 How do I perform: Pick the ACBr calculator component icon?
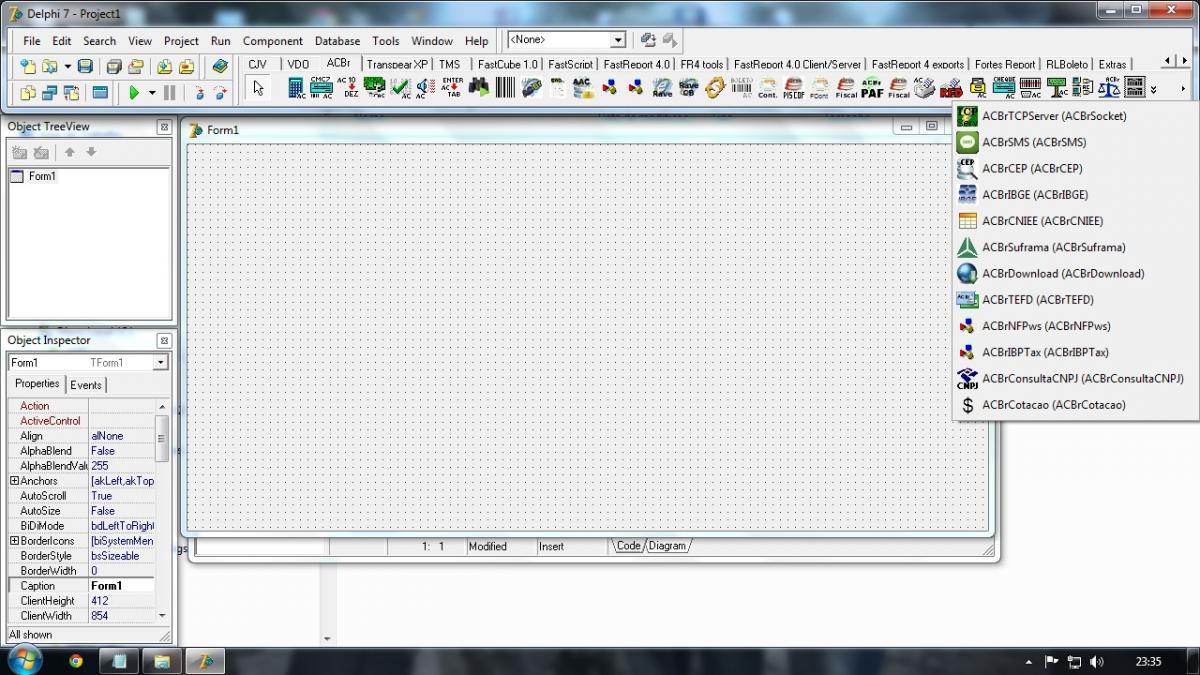(x=297, y=88)
